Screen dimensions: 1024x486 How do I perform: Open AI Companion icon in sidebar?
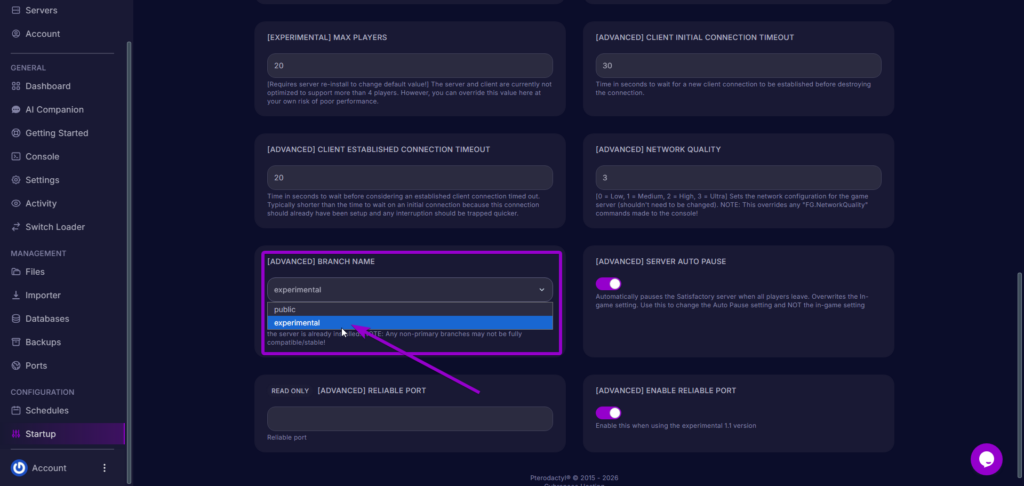pyautogui.click(x=16, y=110)
